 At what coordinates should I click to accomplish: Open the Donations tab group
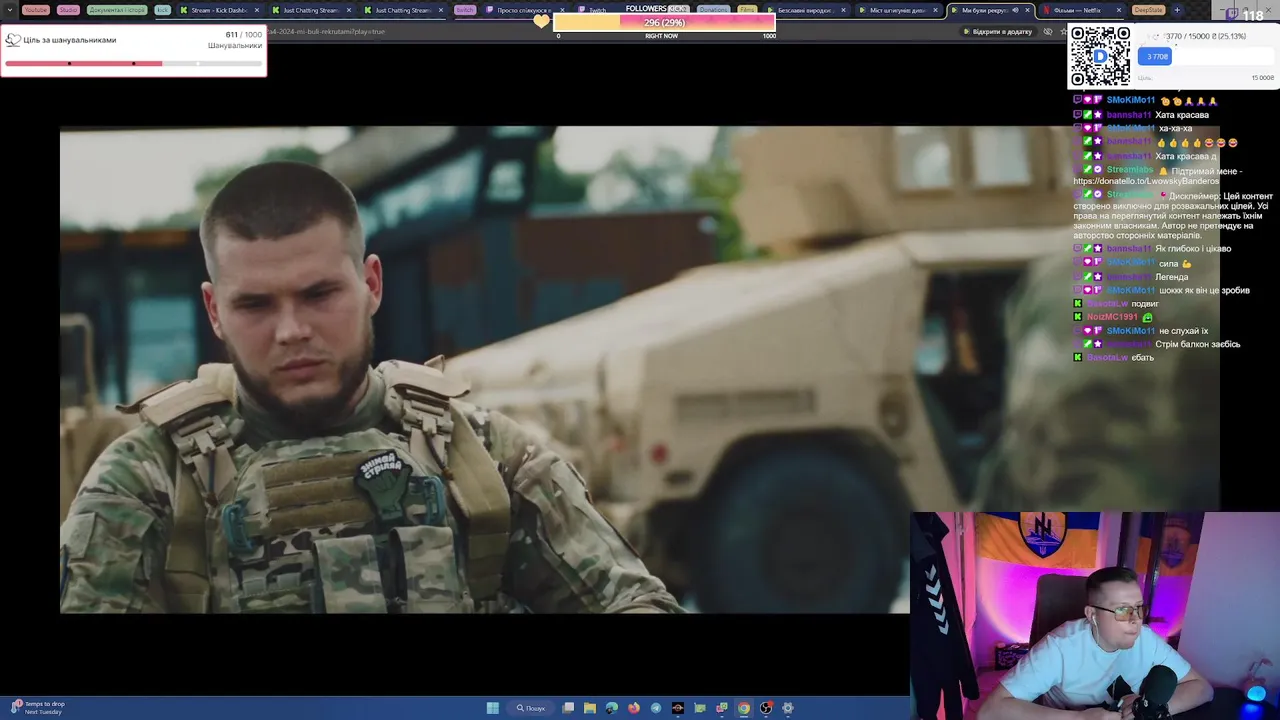click(713, 10)
